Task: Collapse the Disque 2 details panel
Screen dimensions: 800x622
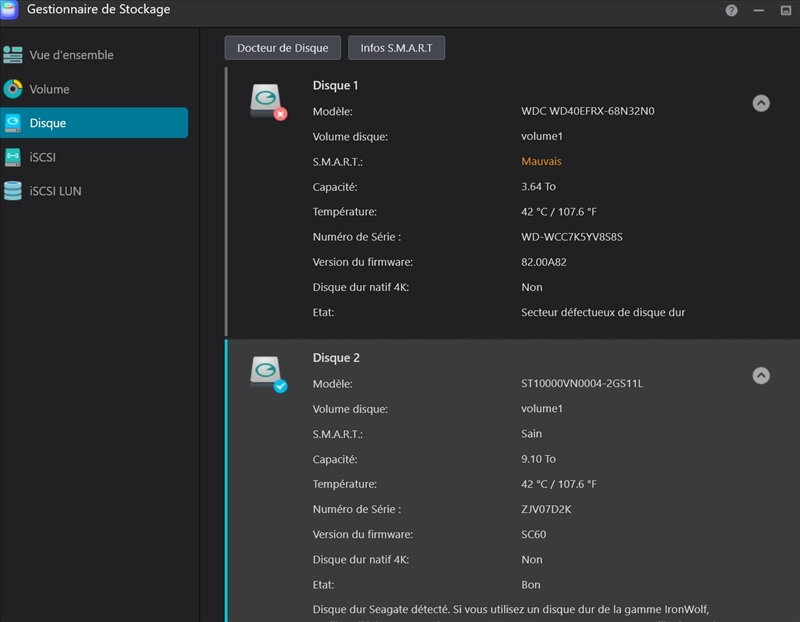Action: [761, 376]
